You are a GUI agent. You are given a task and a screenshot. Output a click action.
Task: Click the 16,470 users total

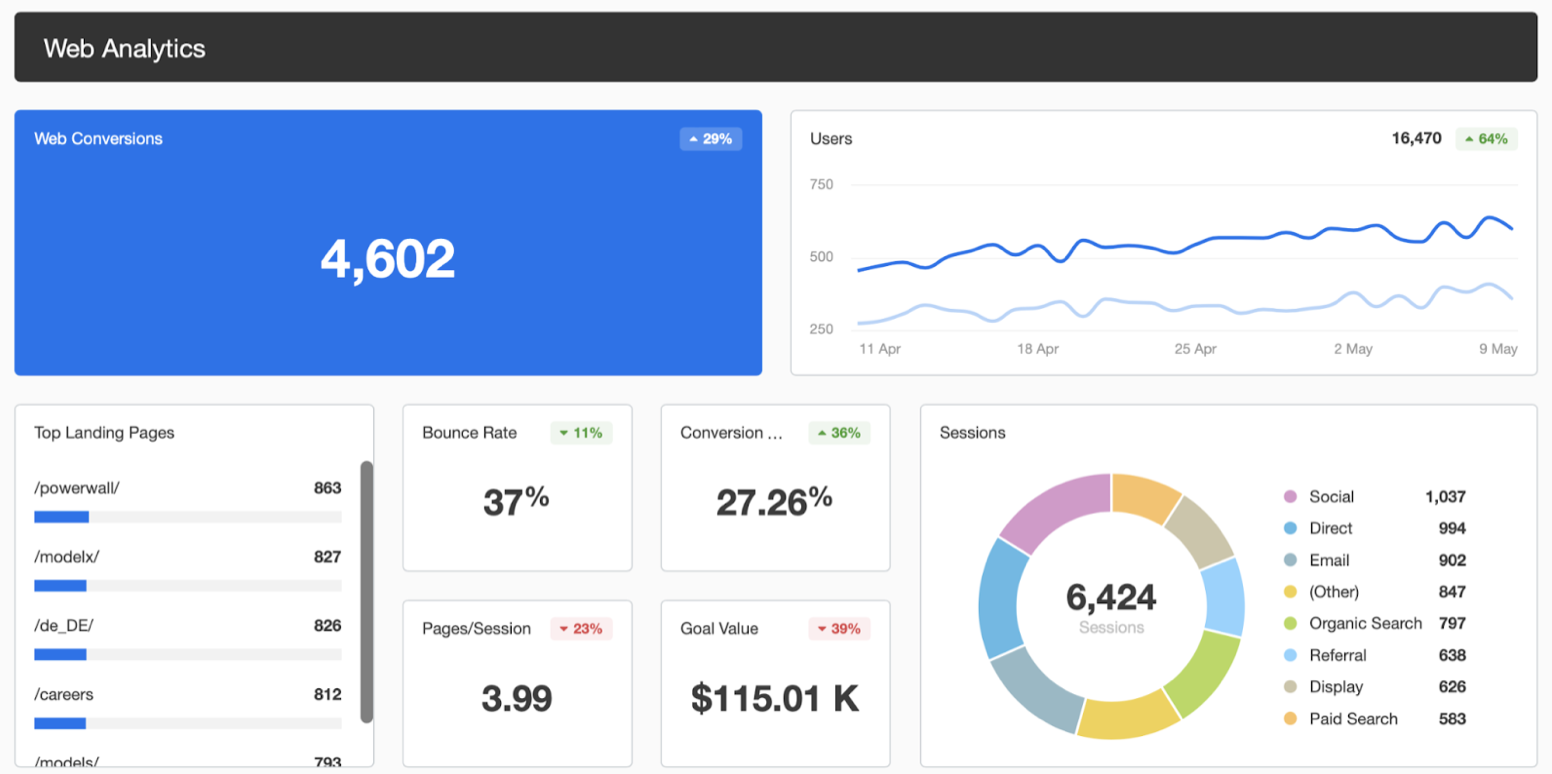(1416, 139)
